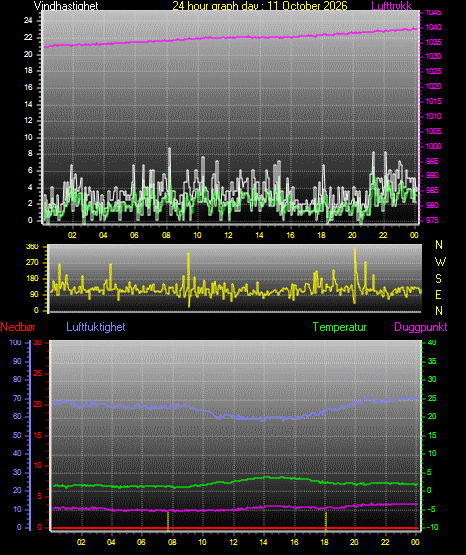Click the 1040 pressure axis value
Image resolution: width=466 pixels, height=555 pixels.
point(433,27)
